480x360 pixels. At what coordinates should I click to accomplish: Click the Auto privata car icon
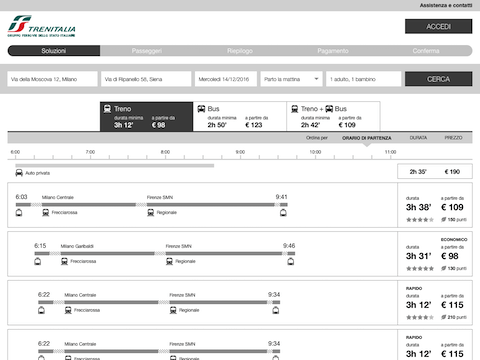19,173
